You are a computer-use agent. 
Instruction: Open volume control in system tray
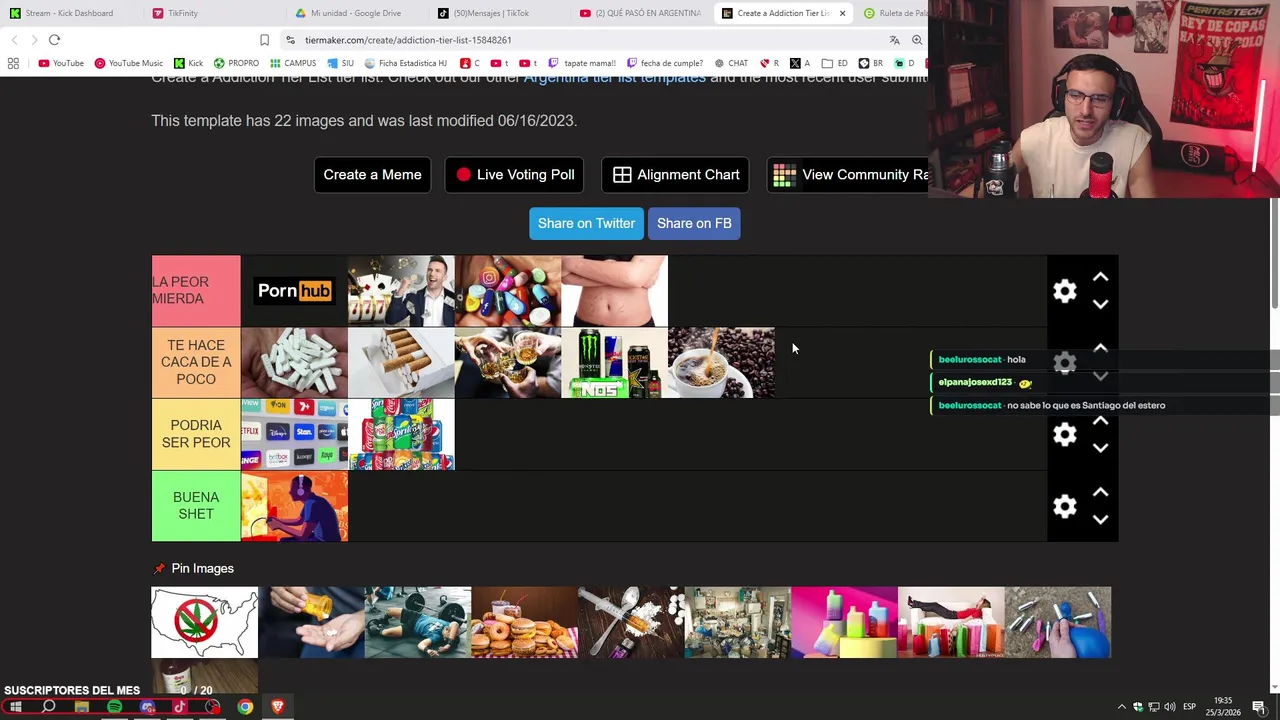(x=1169, y=707)
